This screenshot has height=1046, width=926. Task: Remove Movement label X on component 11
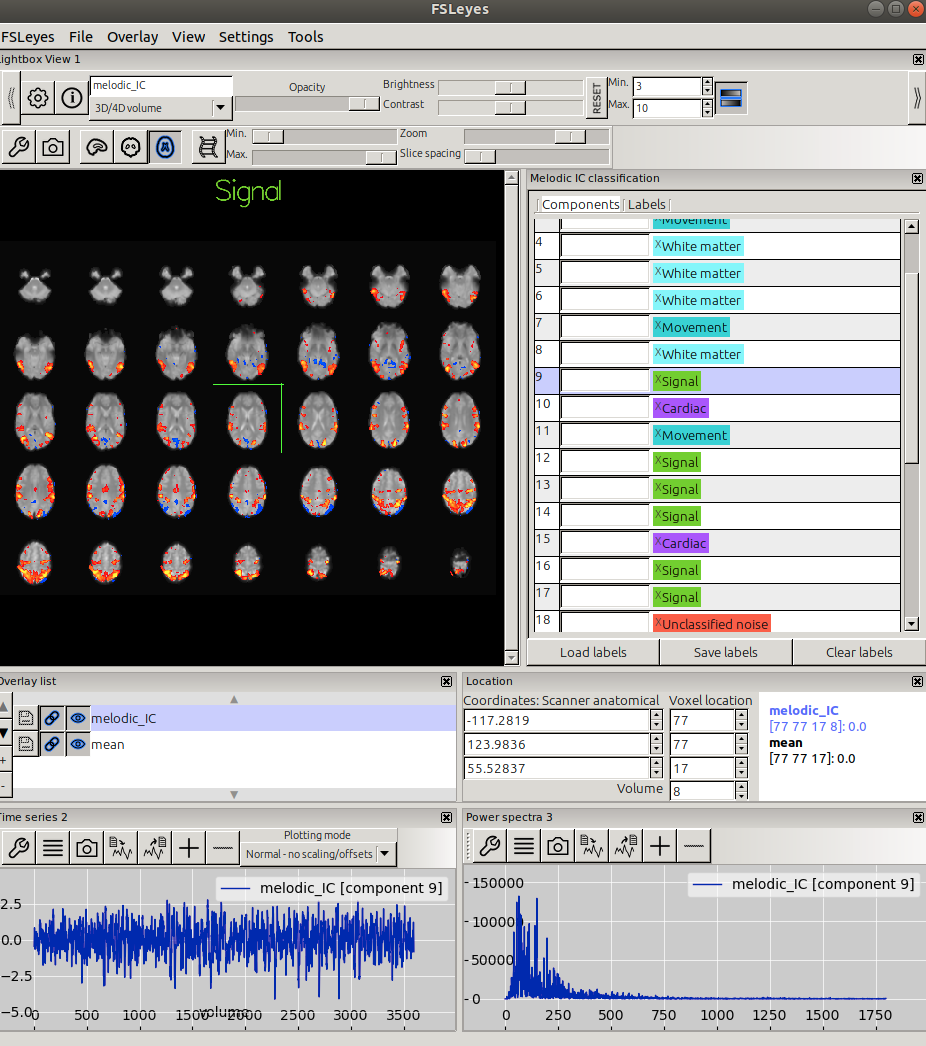point(658,434)
